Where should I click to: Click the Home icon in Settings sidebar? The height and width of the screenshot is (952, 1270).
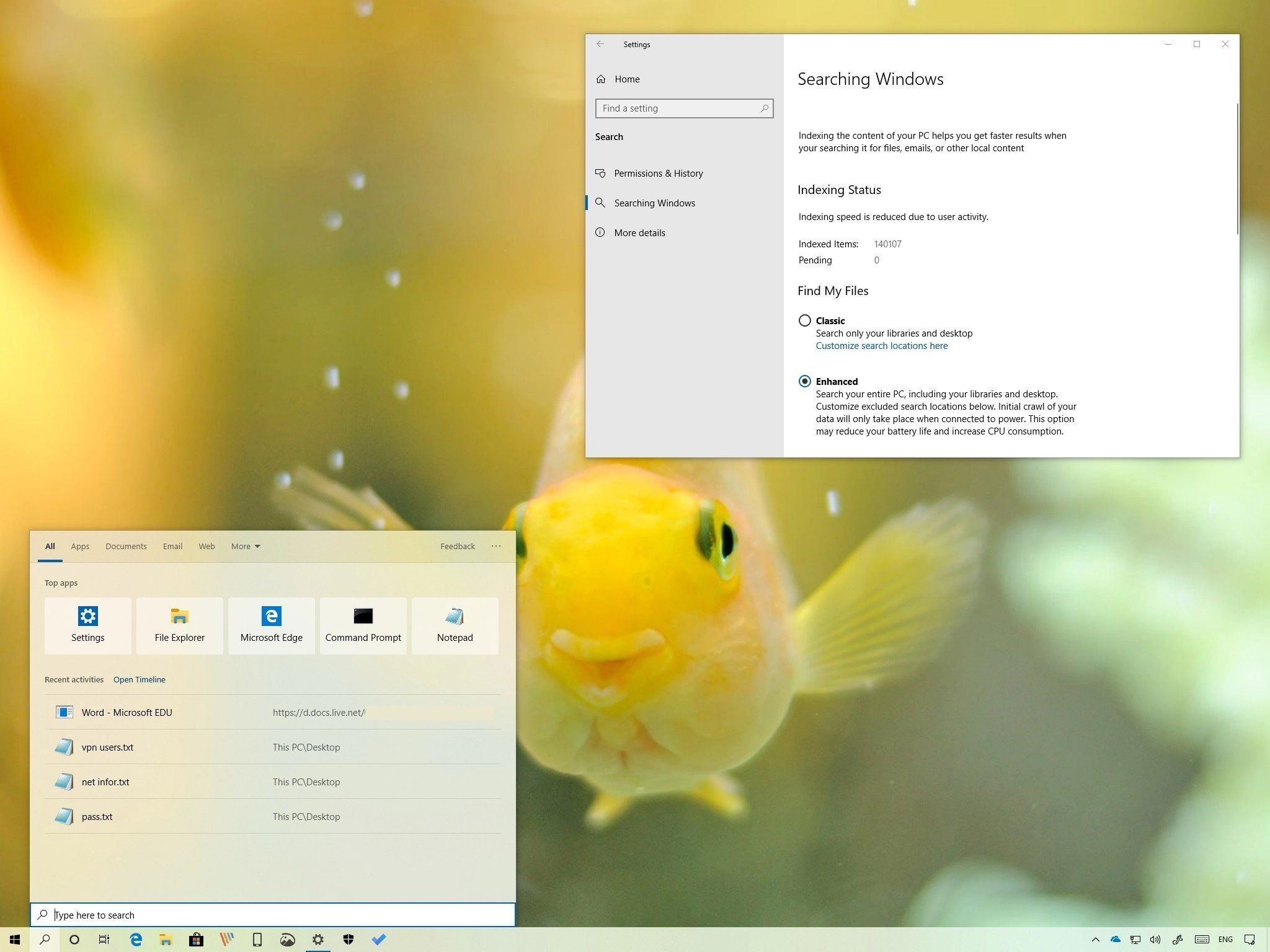601,79
